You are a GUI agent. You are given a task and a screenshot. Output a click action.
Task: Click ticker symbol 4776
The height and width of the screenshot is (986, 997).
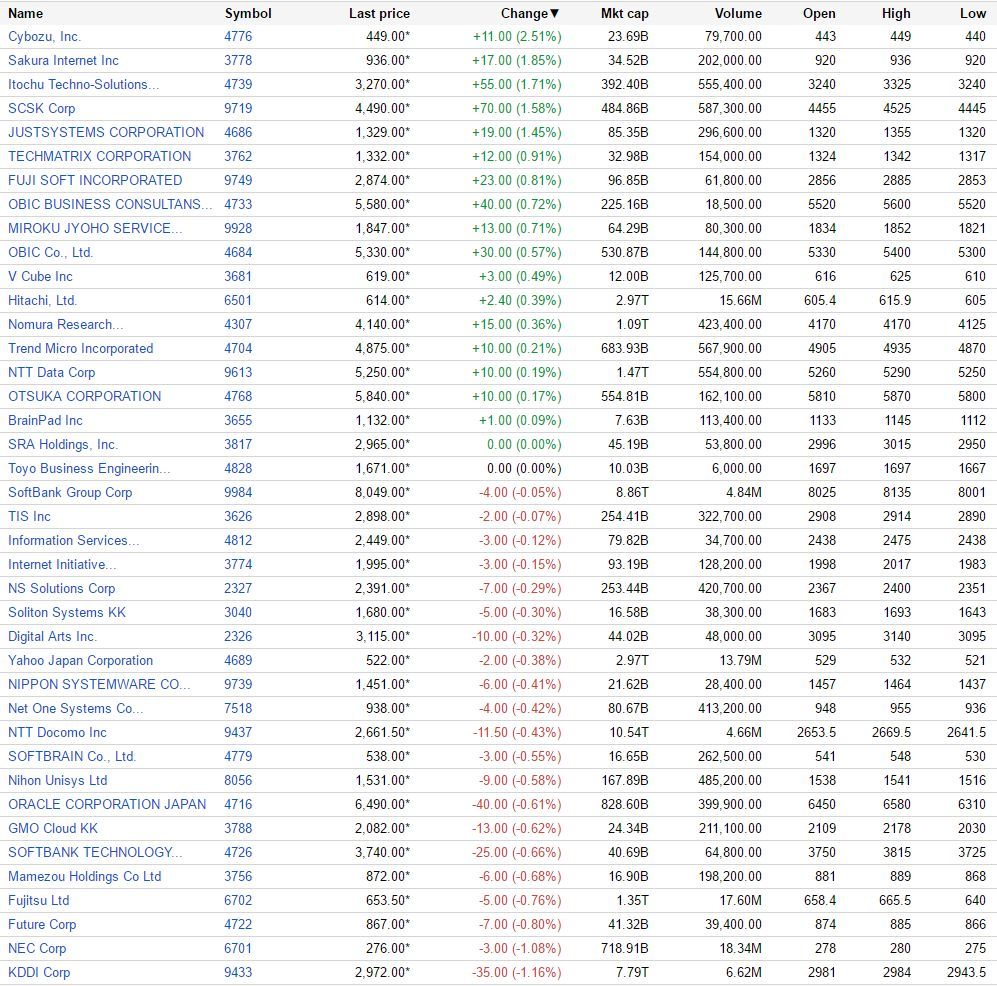(238, 37)
